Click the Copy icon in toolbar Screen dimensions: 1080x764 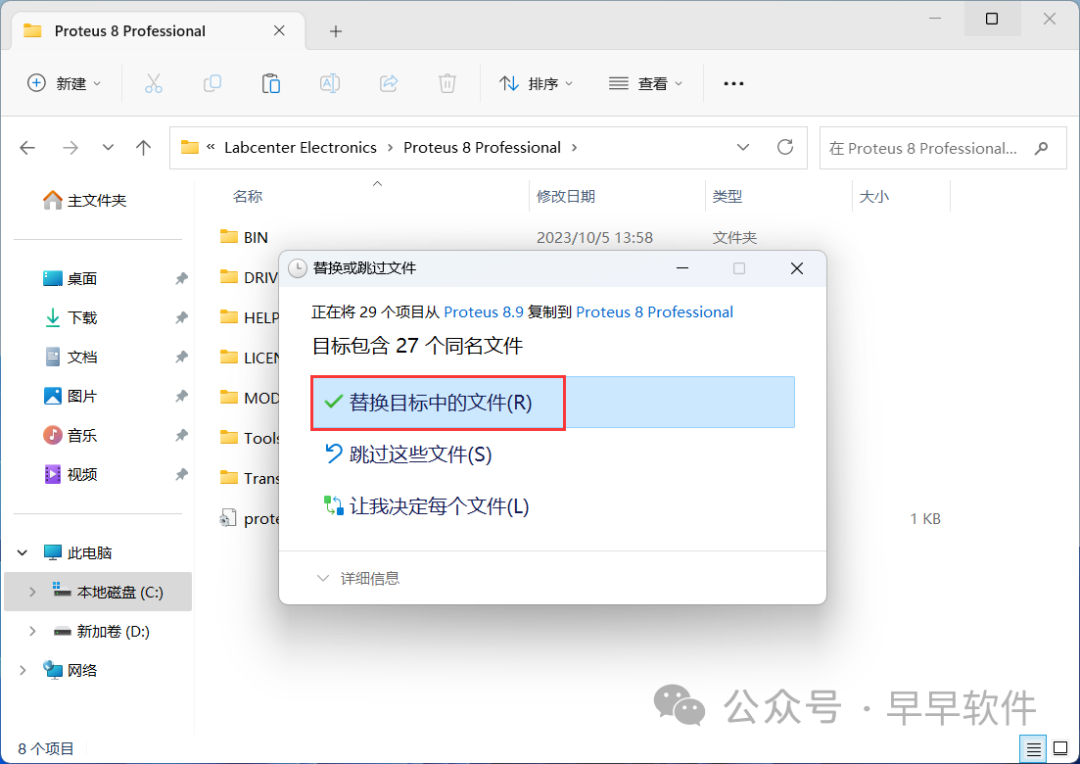click(x=212, y=84)
